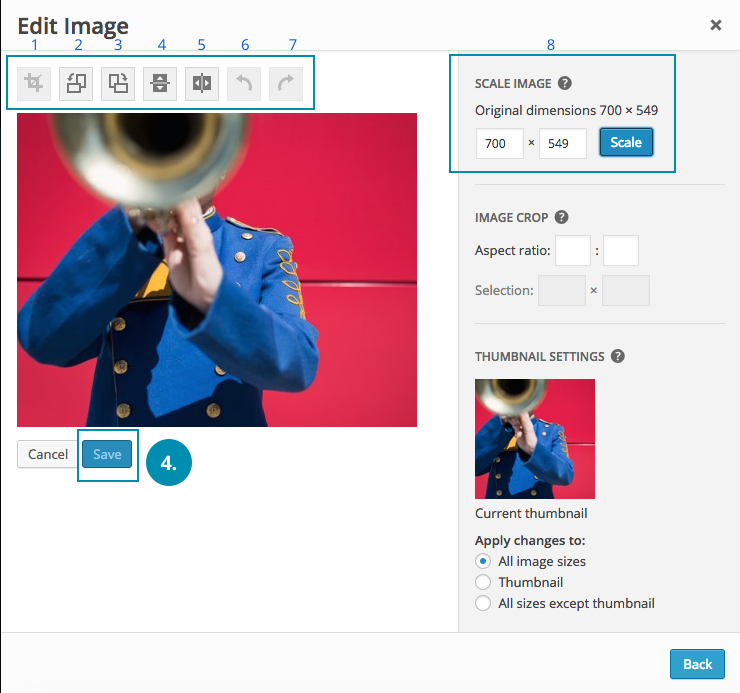This screenshot has width=740, height=693.
Task: Rotate image counter-clockwise
Action: [x=76, y=84]
